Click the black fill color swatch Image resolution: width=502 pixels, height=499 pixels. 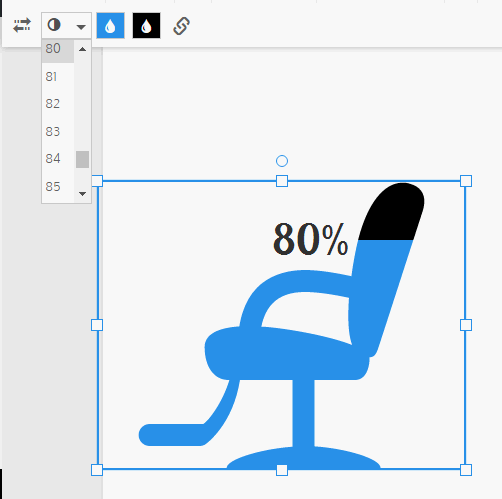click(x=146, y=26)
